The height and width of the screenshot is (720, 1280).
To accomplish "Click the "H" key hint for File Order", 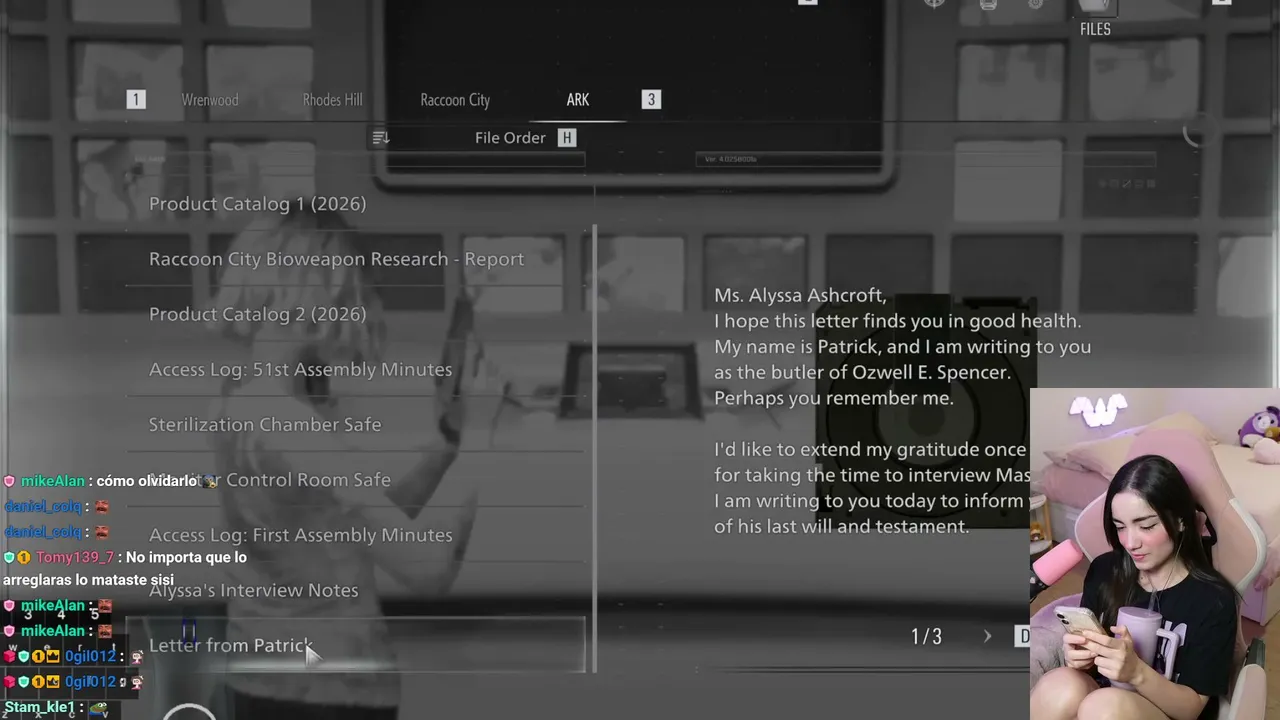I will [567, 138].
